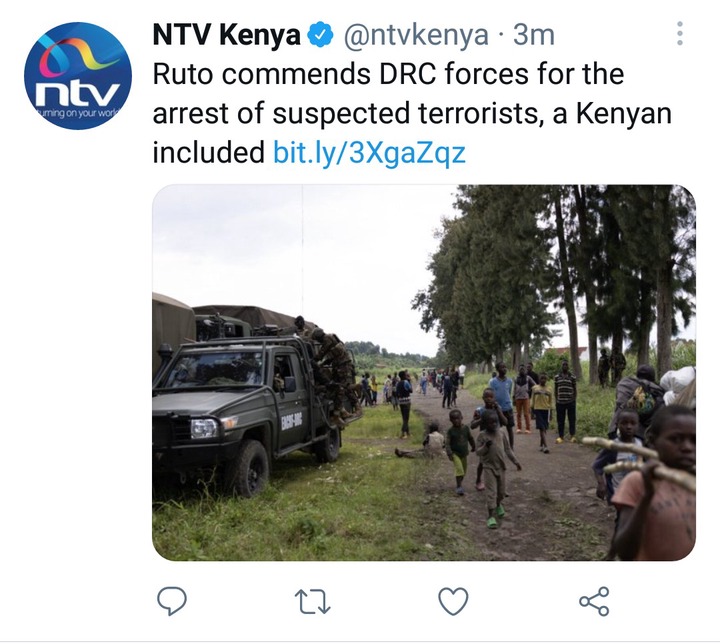
Task: Like the tweet with heart icon
Action: (x=454, y=601)
